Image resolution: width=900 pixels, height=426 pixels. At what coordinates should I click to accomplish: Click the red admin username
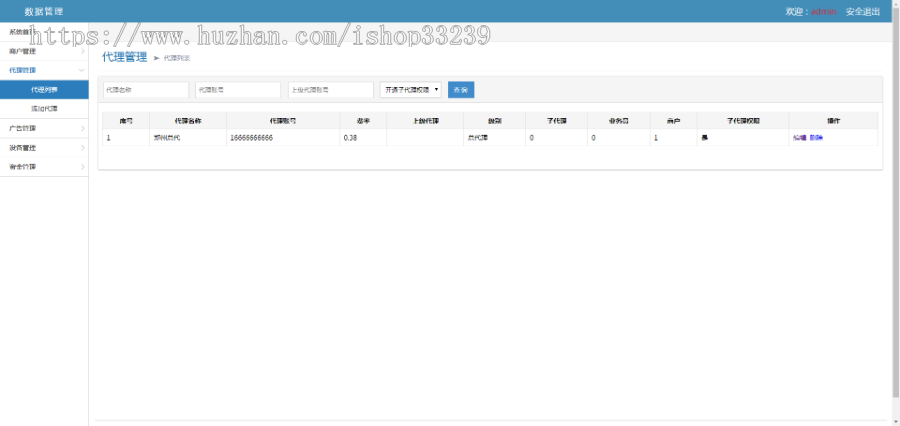click(824, 11)
